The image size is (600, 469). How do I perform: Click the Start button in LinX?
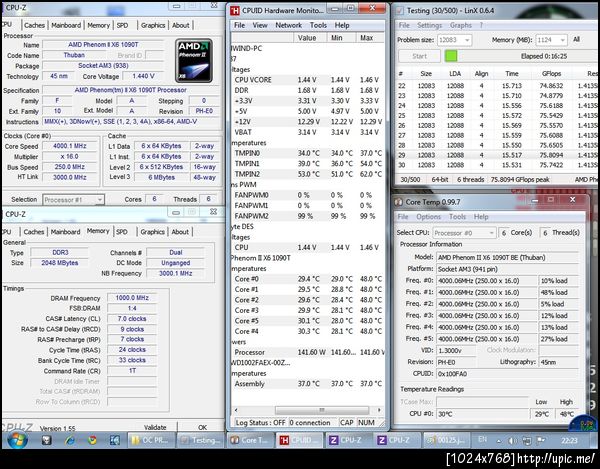coord(419,56)
